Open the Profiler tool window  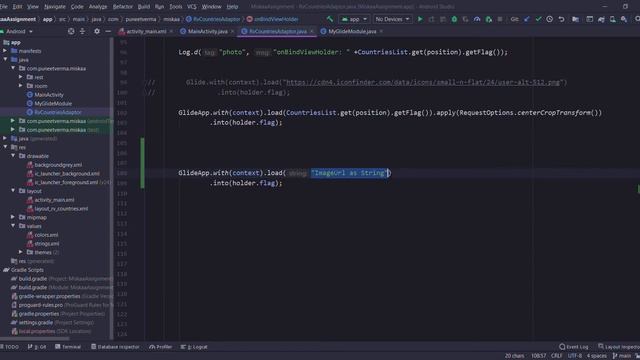[160, 347]
